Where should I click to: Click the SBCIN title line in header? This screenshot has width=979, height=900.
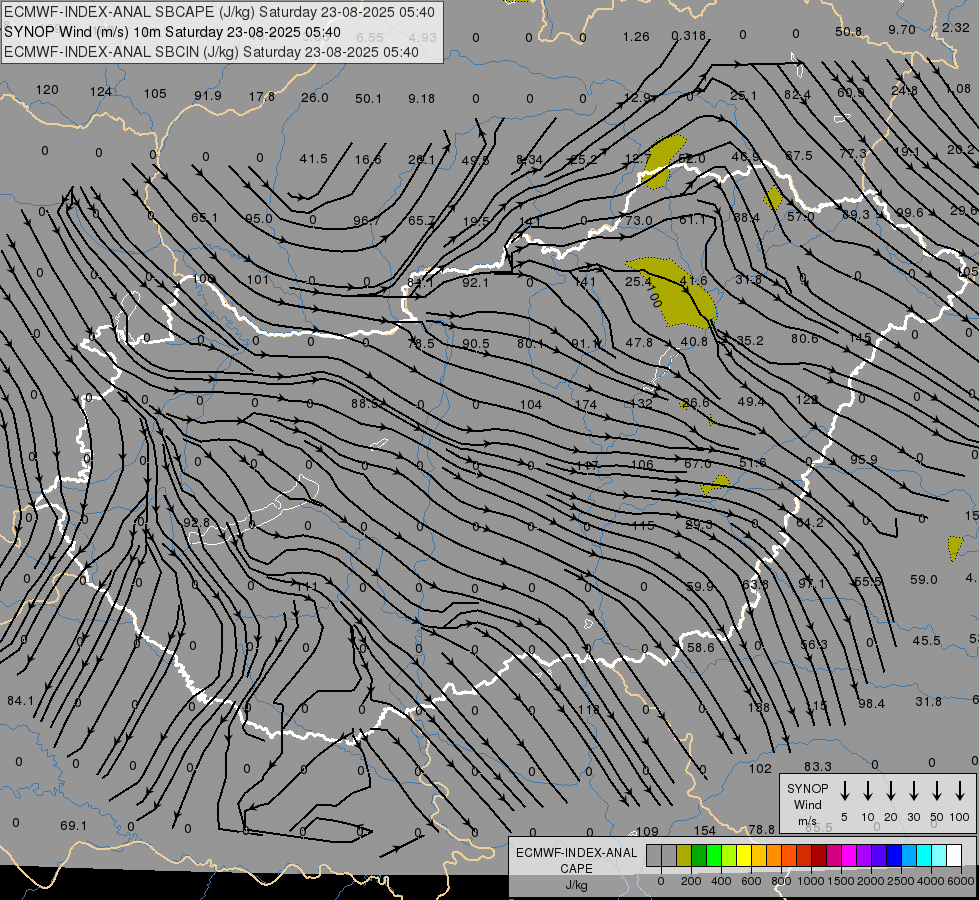[x=211, y=52]
